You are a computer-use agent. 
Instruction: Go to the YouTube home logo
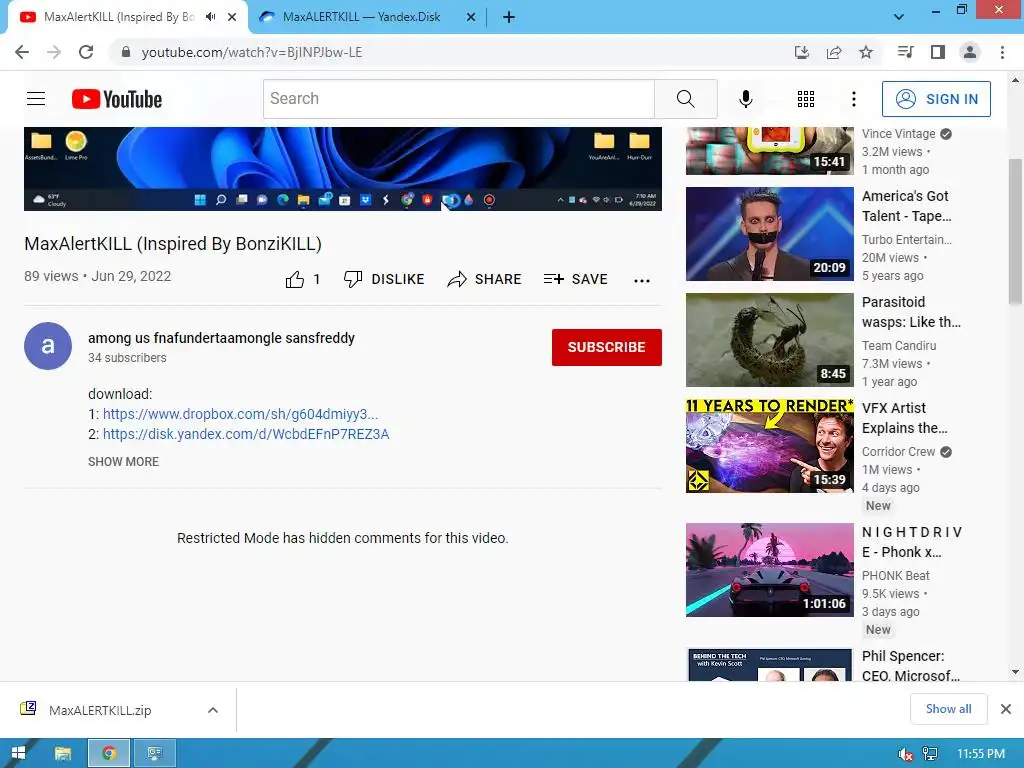click(117, 99)
